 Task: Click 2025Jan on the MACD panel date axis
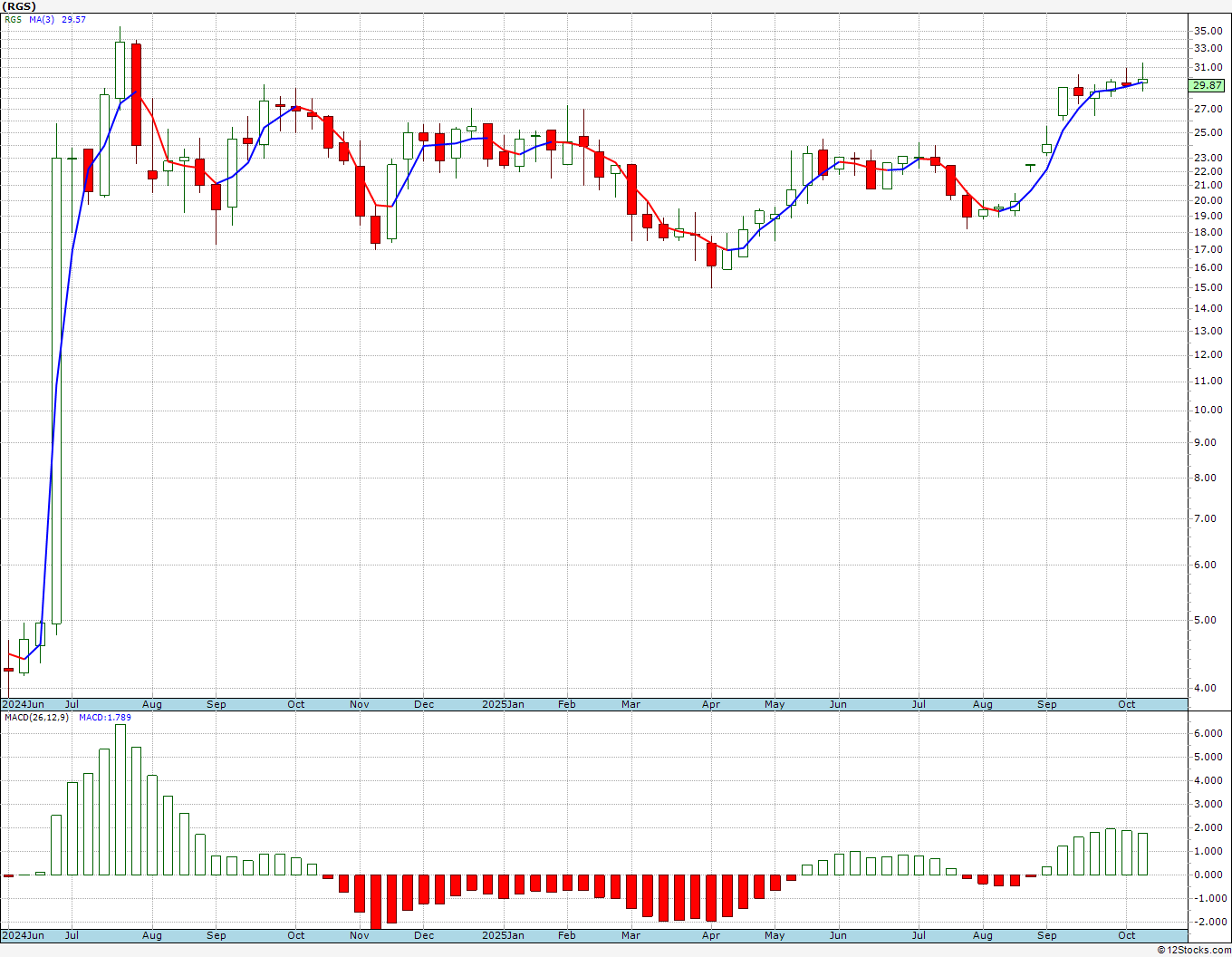click(503, 935)
